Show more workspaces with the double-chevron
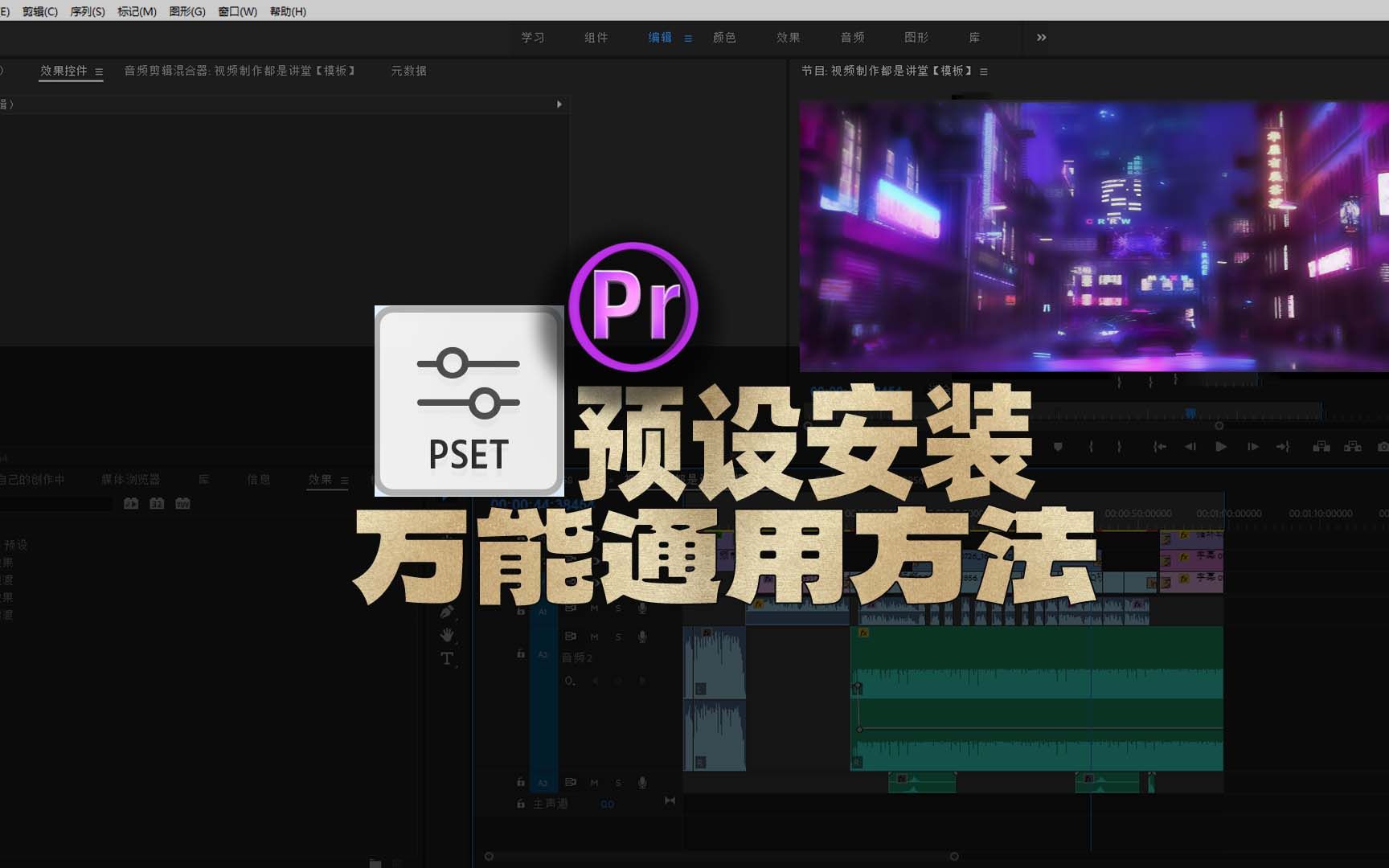 pyautogui.click(x=1042, y=38)
